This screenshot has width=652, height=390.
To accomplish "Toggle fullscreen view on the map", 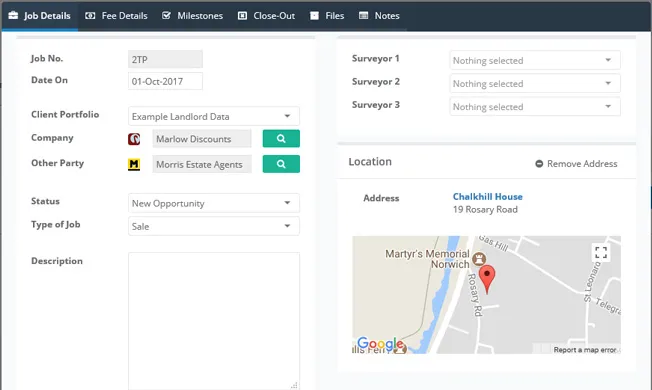I will point(601,252).
